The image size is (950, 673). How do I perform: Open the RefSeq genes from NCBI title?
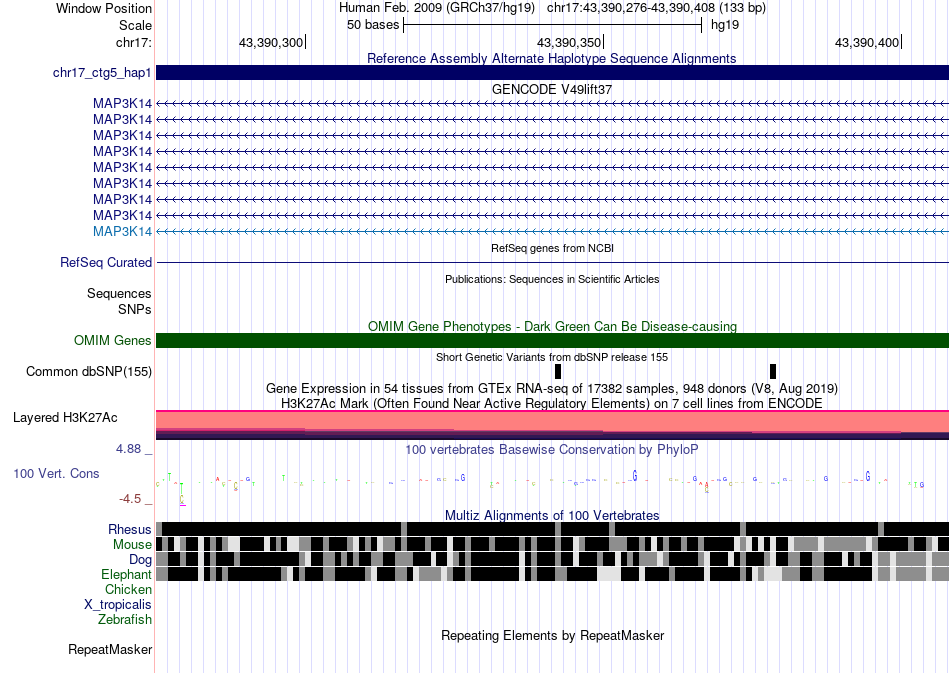552,248
